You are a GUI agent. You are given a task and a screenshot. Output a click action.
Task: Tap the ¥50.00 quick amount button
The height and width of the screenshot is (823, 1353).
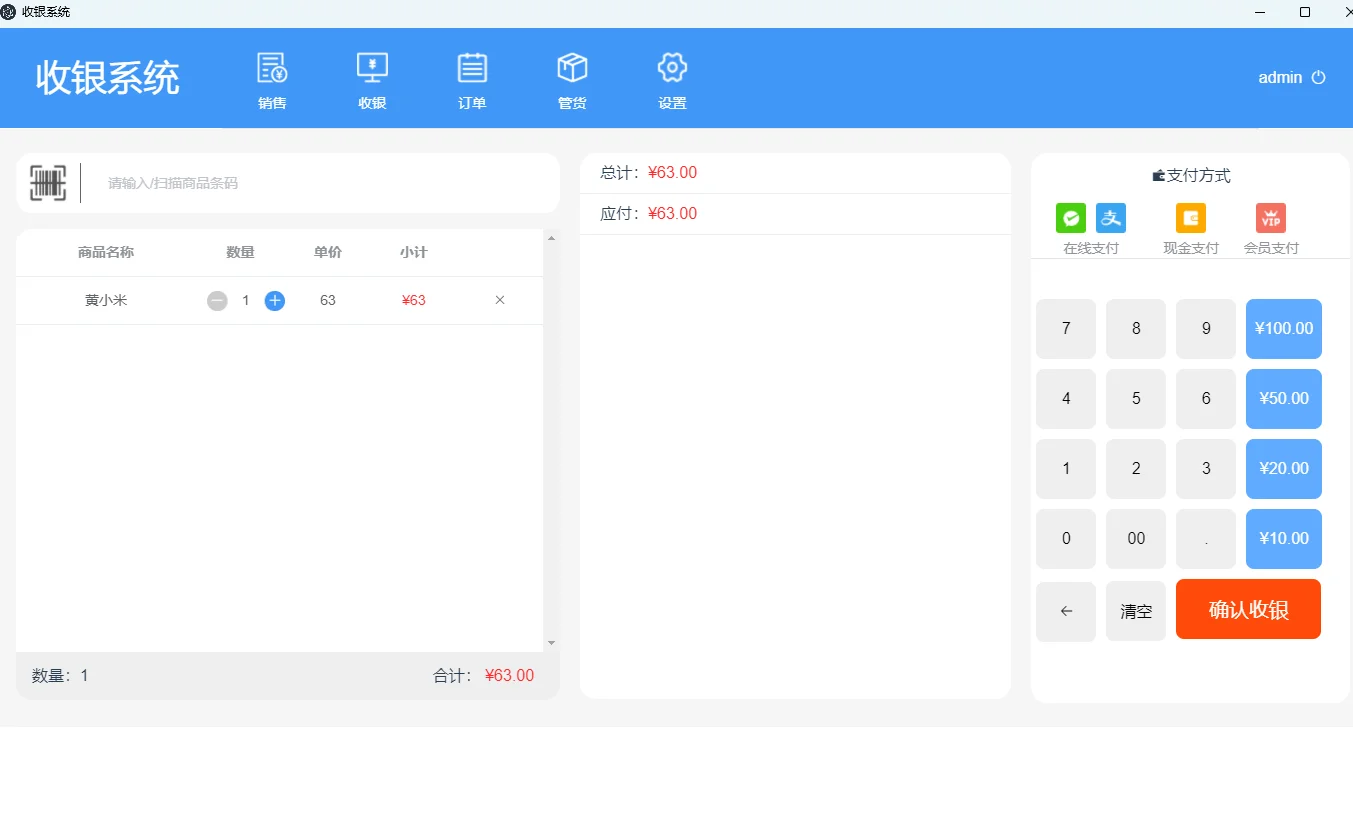pos(1284,399)
